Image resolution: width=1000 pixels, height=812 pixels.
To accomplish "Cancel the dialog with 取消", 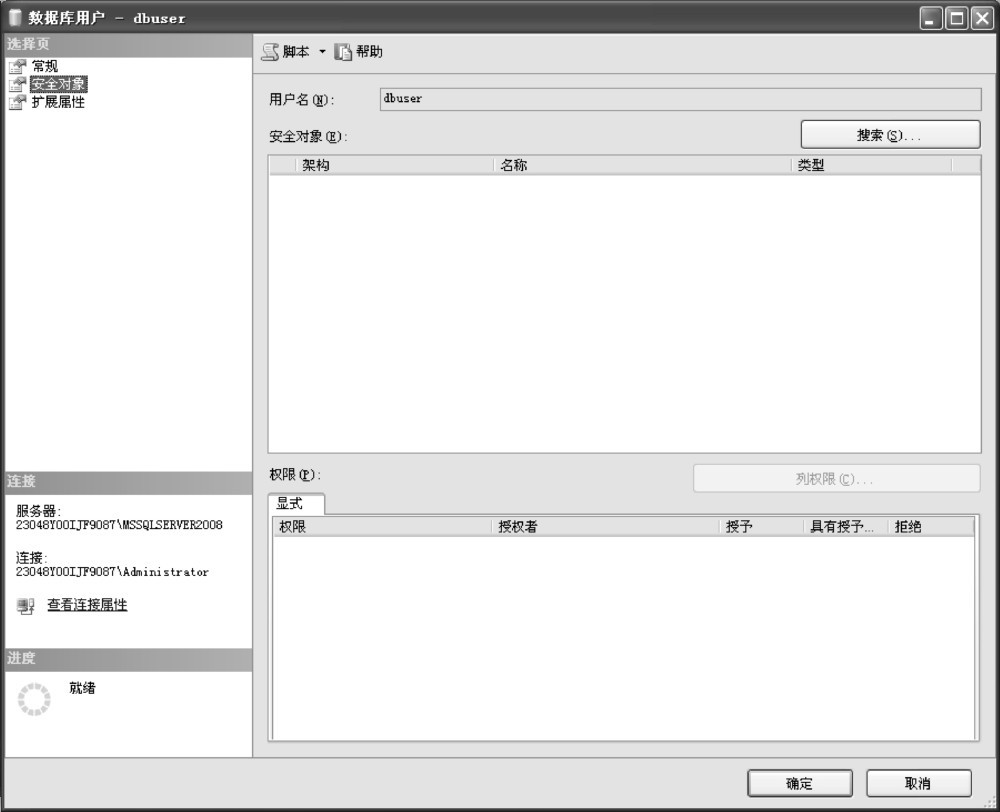I will (918, 784).
